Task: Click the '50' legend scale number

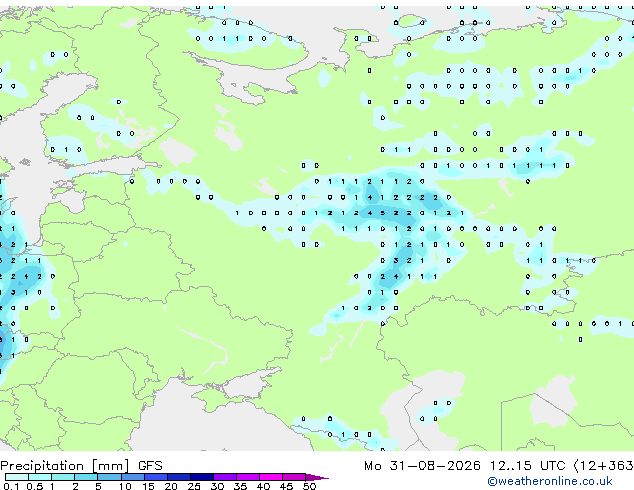Action: tap(309, 486)
